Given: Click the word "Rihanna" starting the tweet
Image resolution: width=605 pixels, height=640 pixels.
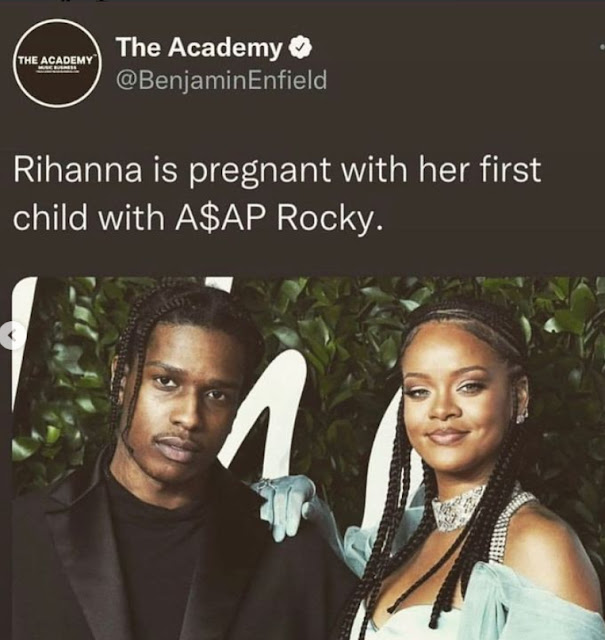Looking at the screenshot, I should tap(78, 170).
